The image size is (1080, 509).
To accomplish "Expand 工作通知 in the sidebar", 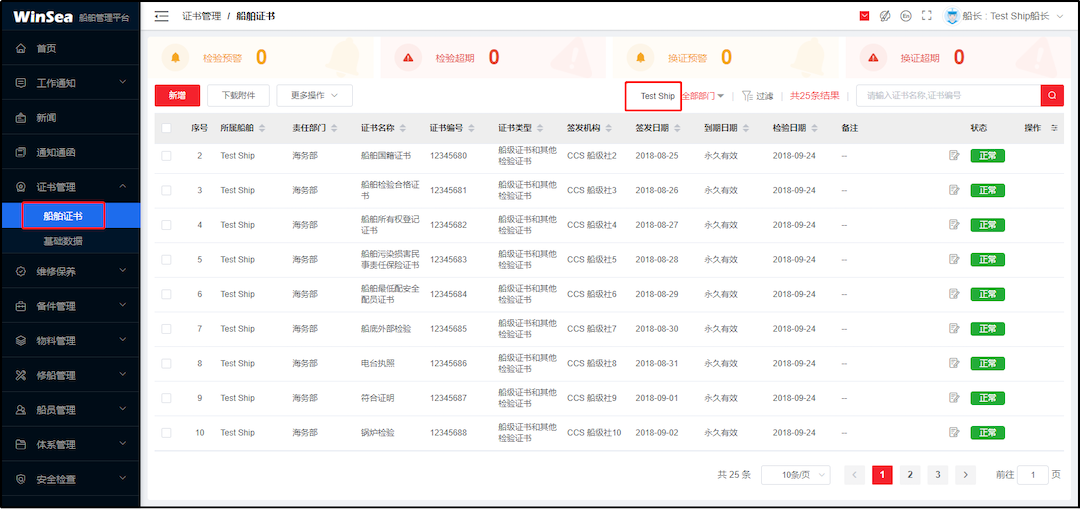I will point(70,83).
